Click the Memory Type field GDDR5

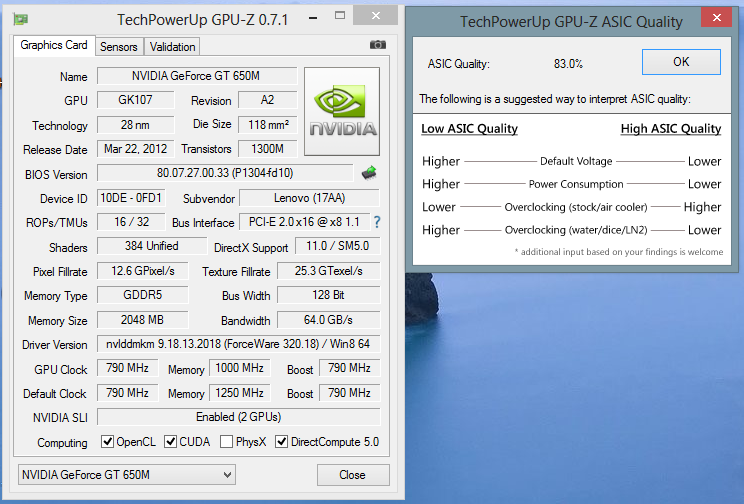point(143,295)
